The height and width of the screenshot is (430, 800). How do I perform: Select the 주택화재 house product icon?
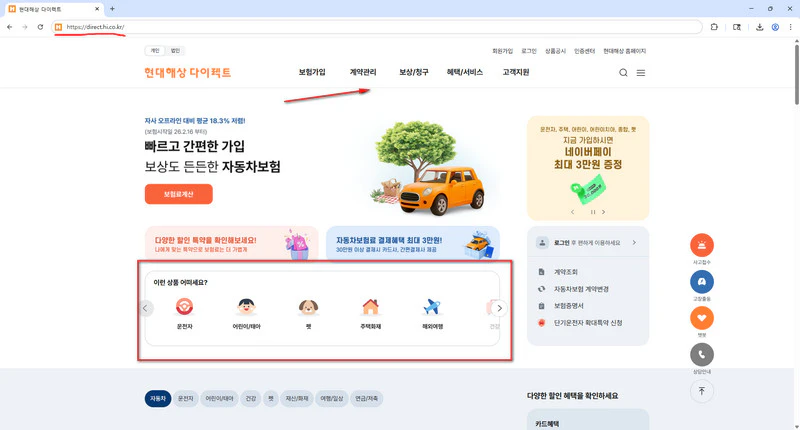point(370,307)
